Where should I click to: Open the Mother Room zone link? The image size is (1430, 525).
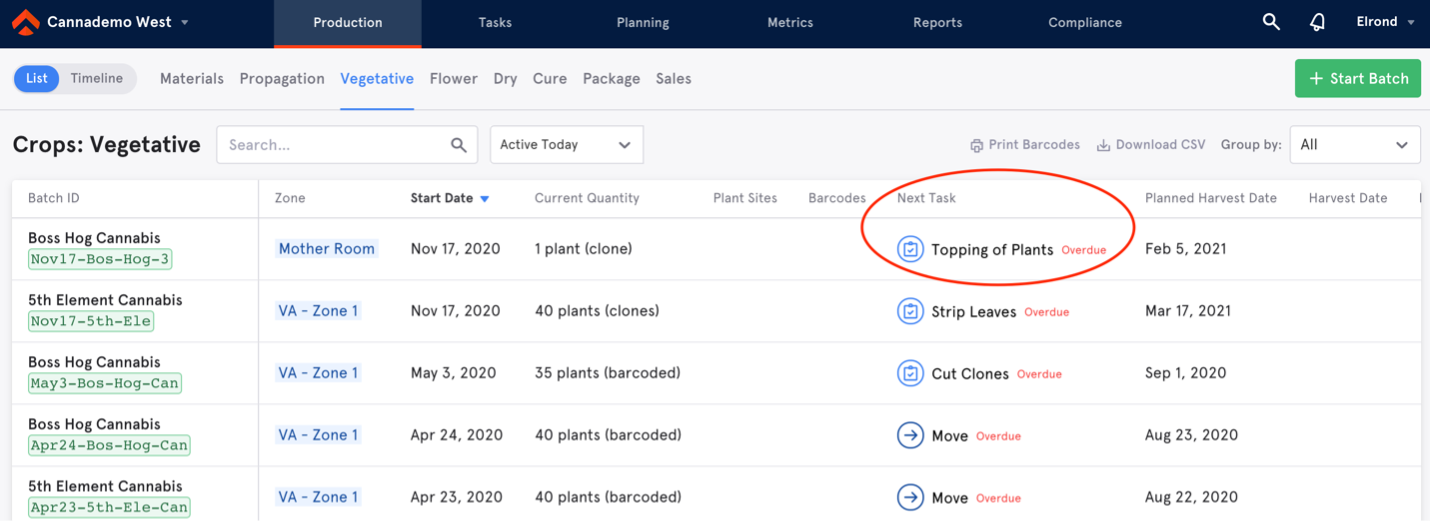click(327, 249)
